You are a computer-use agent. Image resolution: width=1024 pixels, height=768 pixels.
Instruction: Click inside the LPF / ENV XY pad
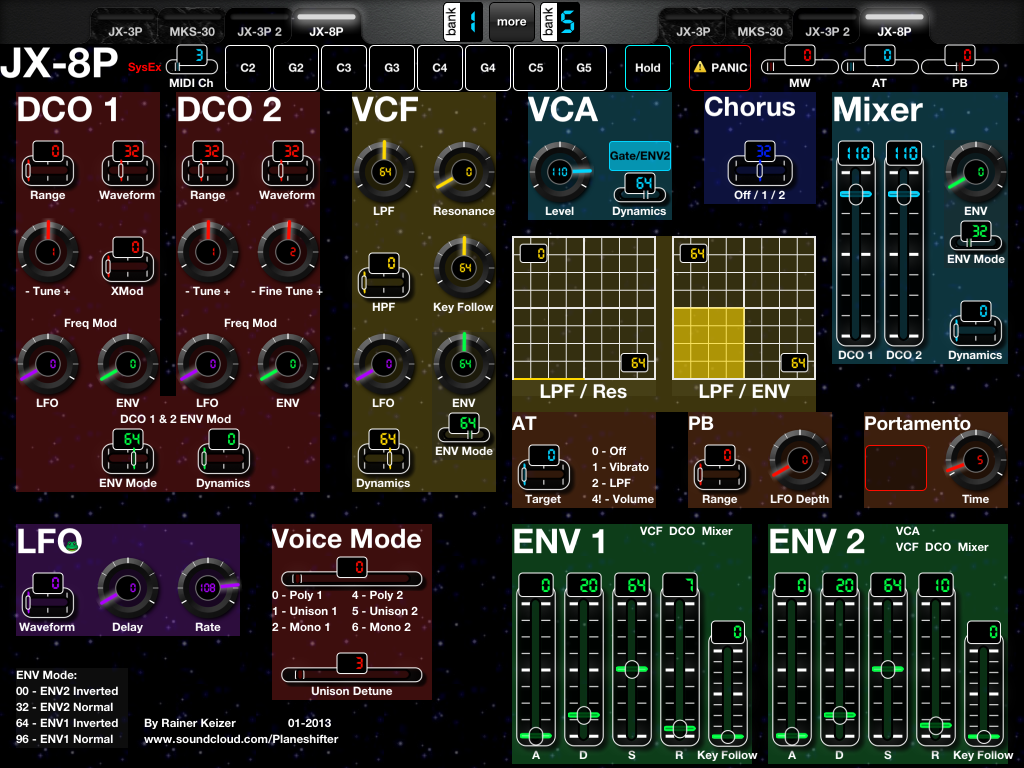744,308
